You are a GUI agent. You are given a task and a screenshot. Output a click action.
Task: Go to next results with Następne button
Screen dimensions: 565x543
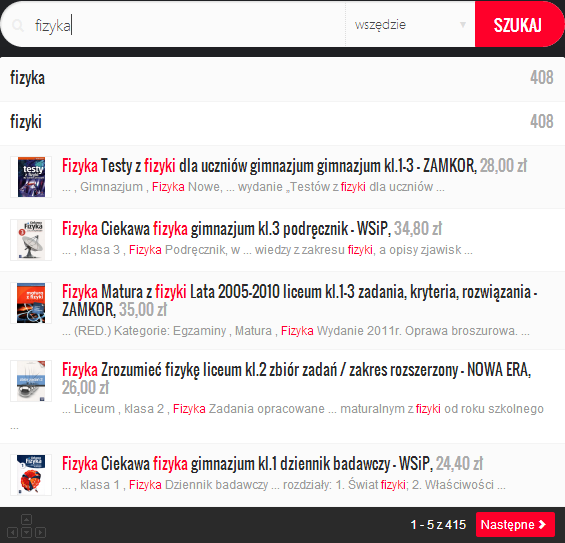pyautogui.click(x=515, y=524)
